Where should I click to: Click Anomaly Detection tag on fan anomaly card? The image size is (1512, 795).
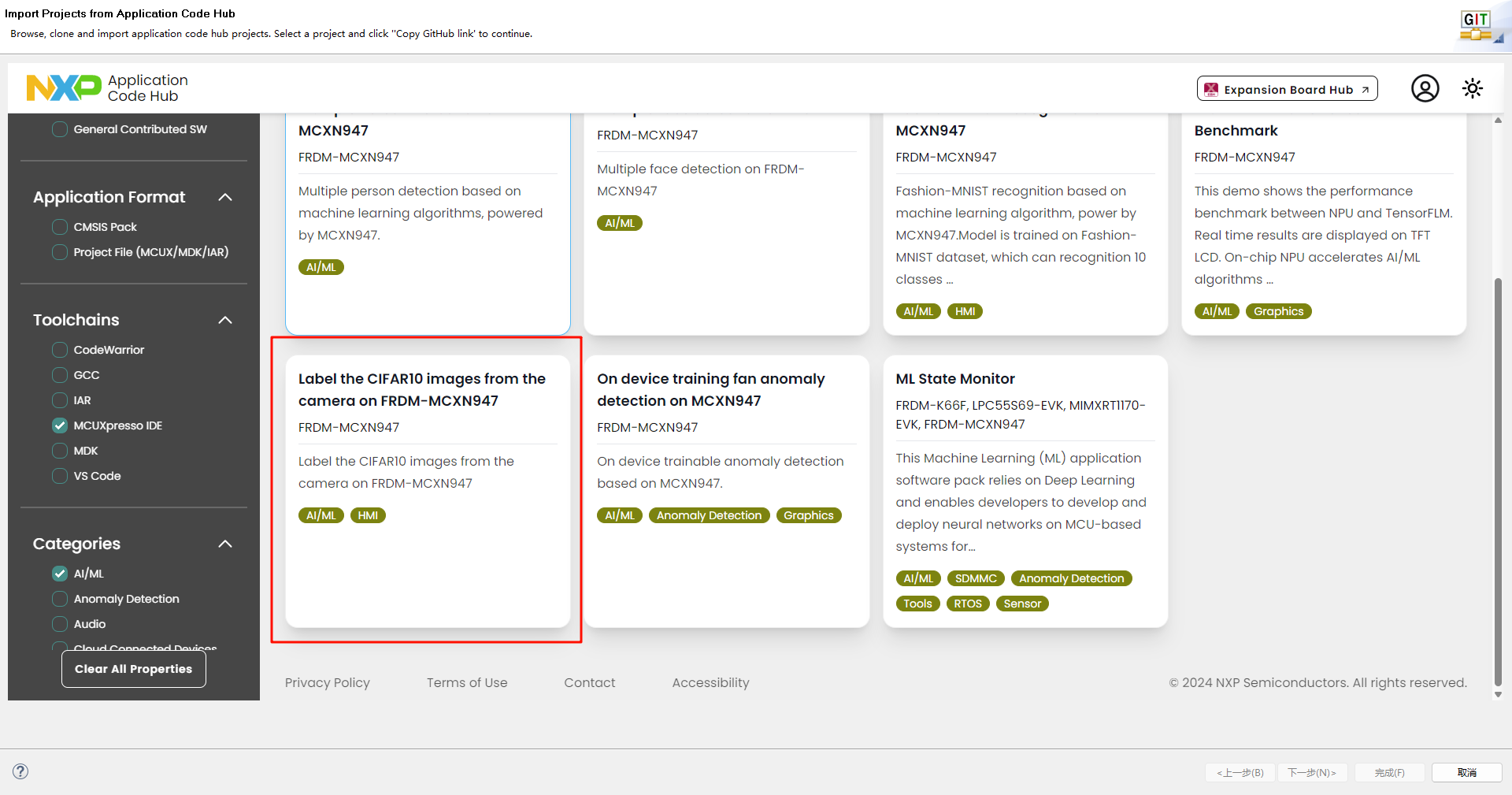coord(709,515)
